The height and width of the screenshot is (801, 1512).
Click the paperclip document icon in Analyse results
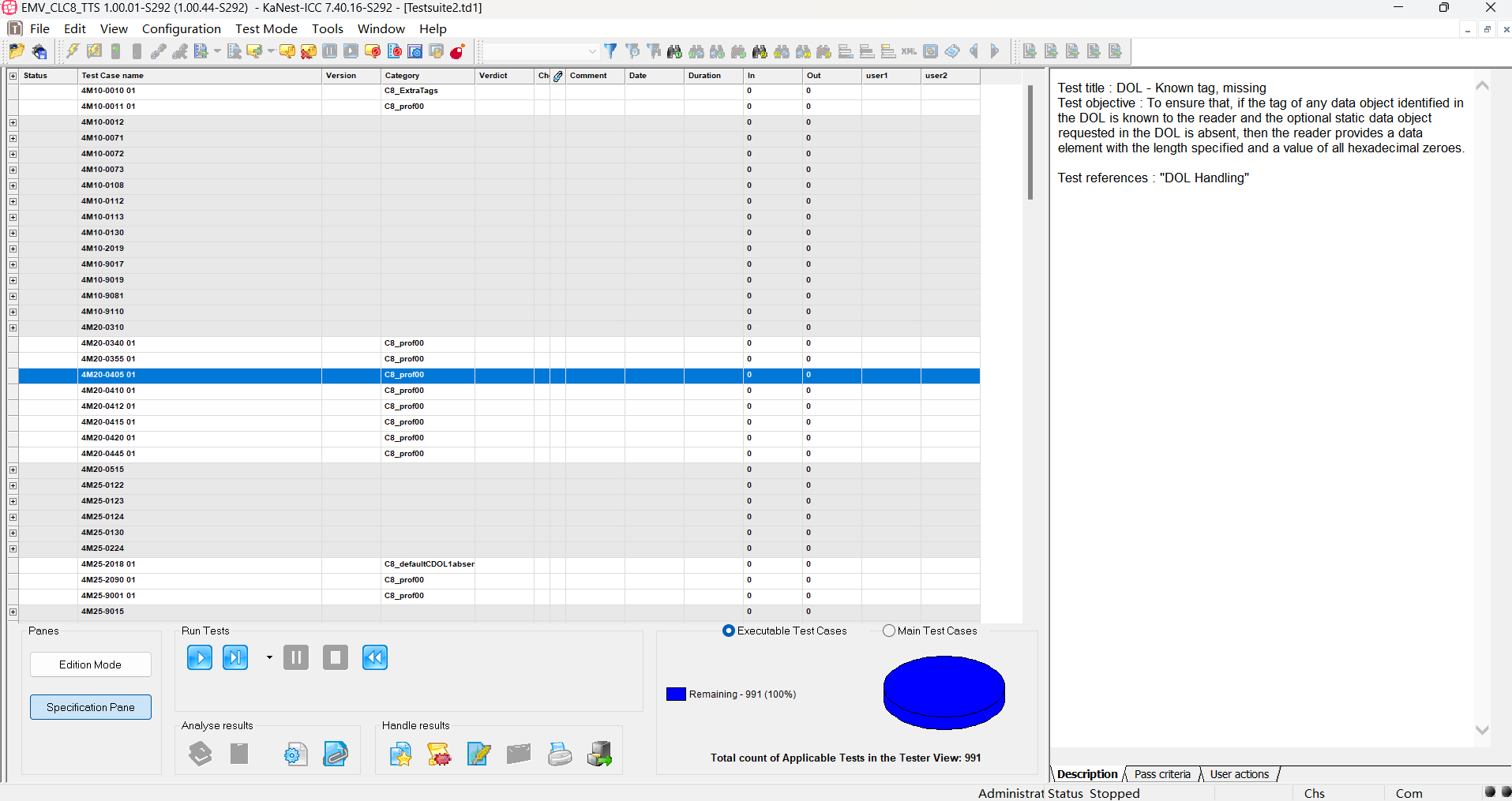[x=336, y=754]
